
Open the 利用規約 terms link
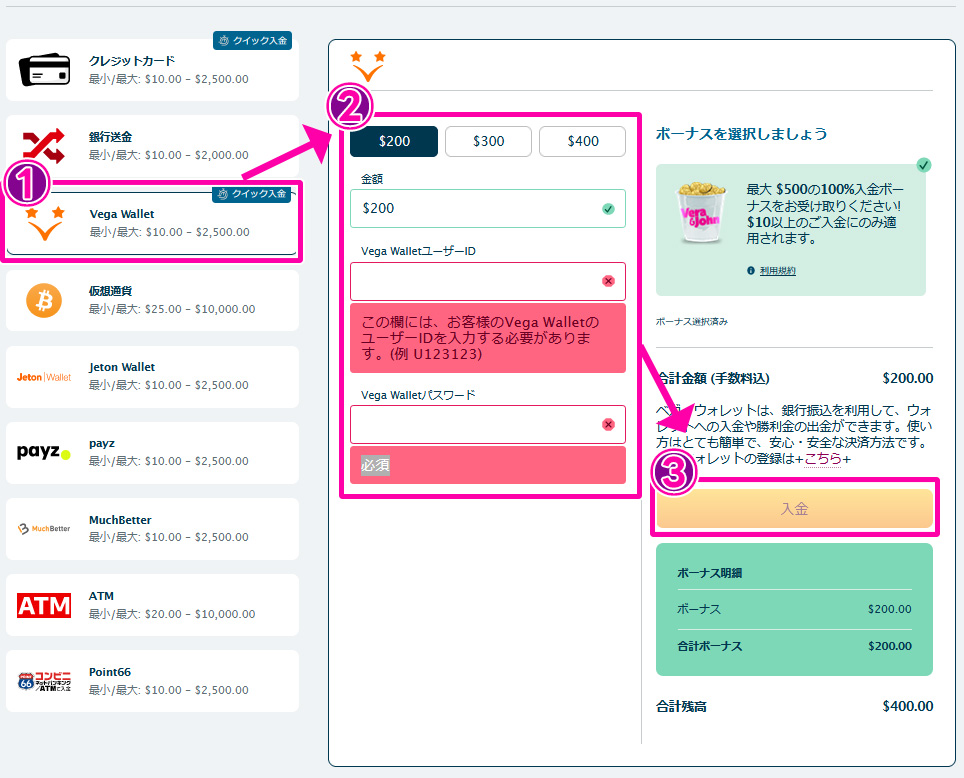point(778,271)
